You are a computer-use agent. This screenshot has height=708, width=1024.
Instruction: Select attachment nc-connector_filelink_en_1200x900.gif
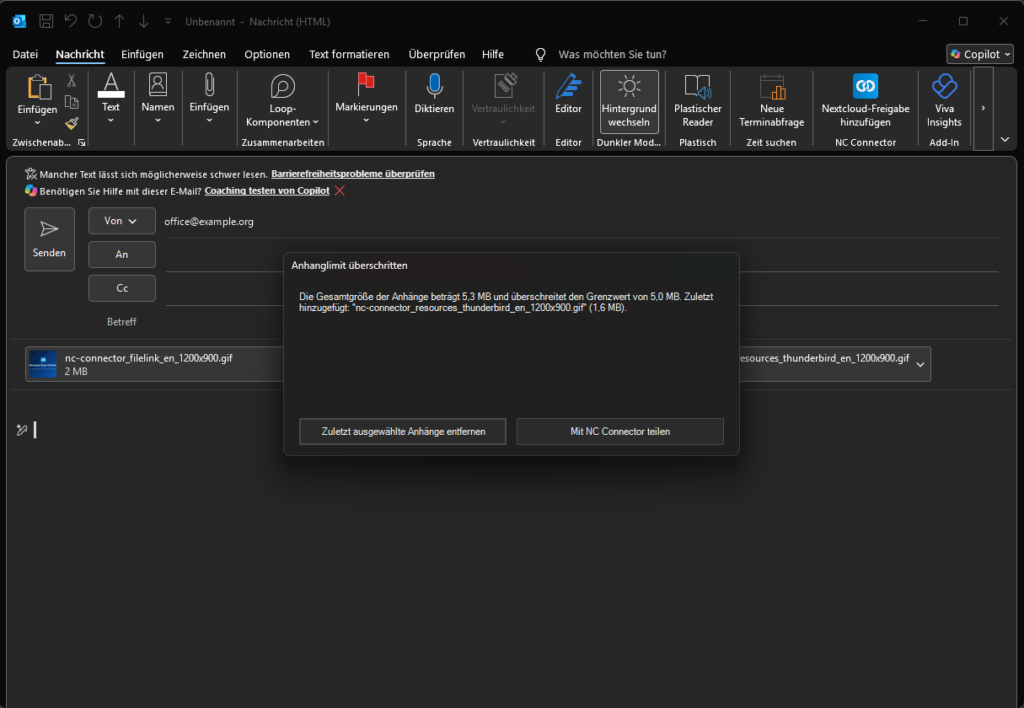coord(155,364)
